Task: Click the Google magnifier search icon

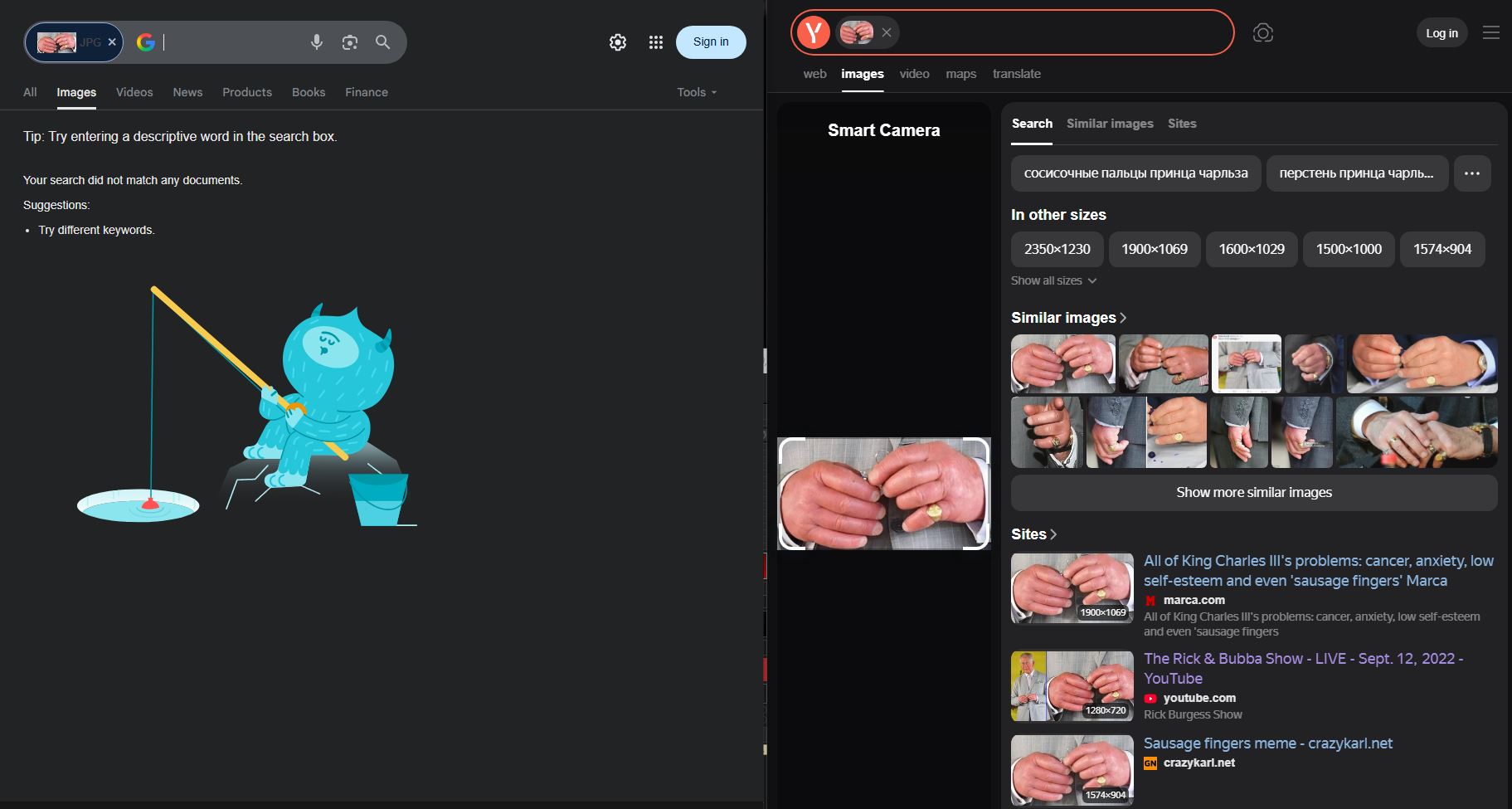Action: pos(382,42)
